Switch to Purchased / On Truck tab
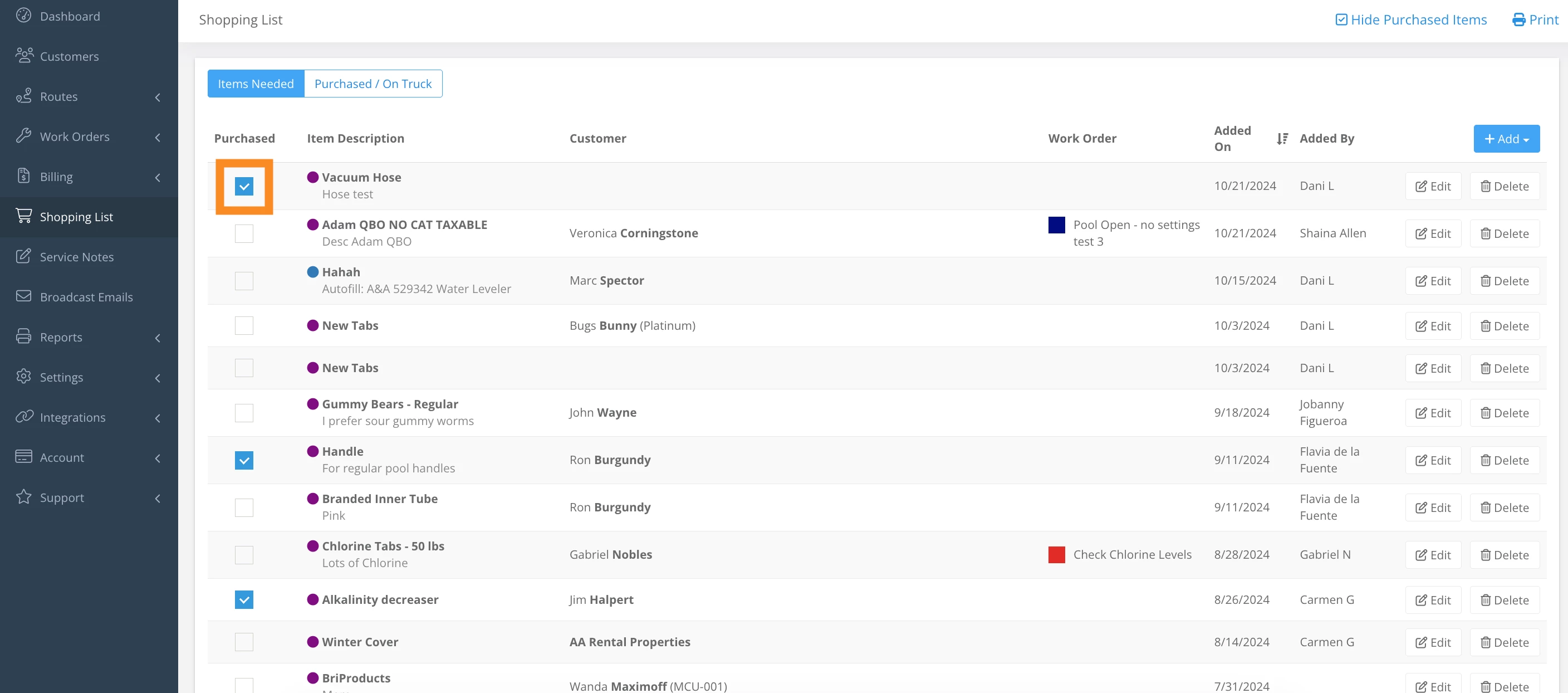This screenshot has width=1568, height=693. pos(373,84)
